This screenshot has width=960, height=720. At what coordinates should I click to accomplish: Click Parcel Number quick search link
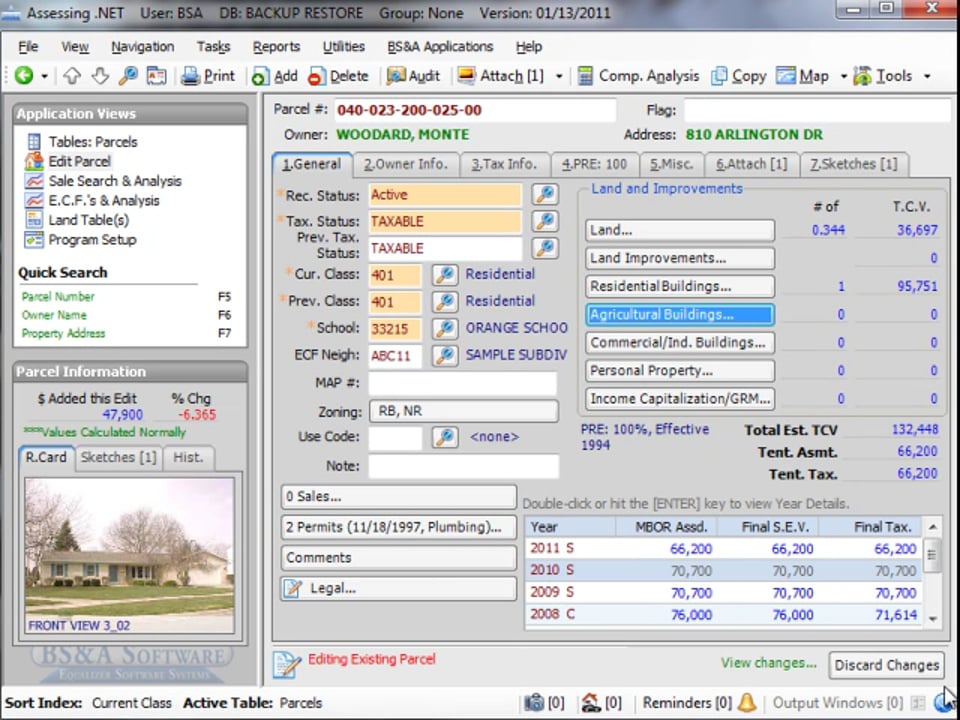[58, 296]
